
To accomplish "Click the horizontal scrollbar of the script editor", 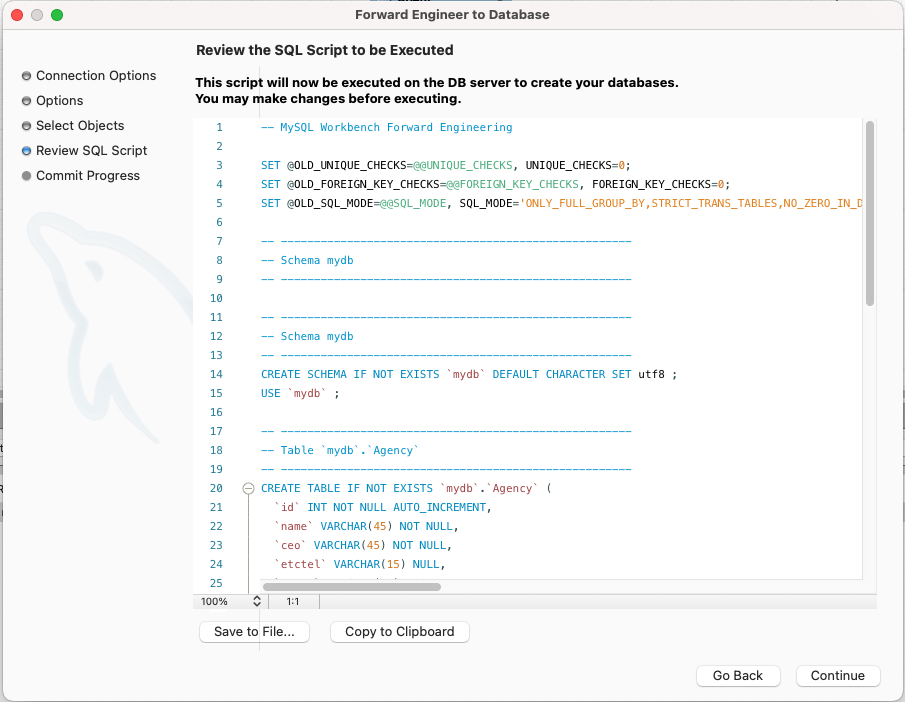I will [352, 587].
